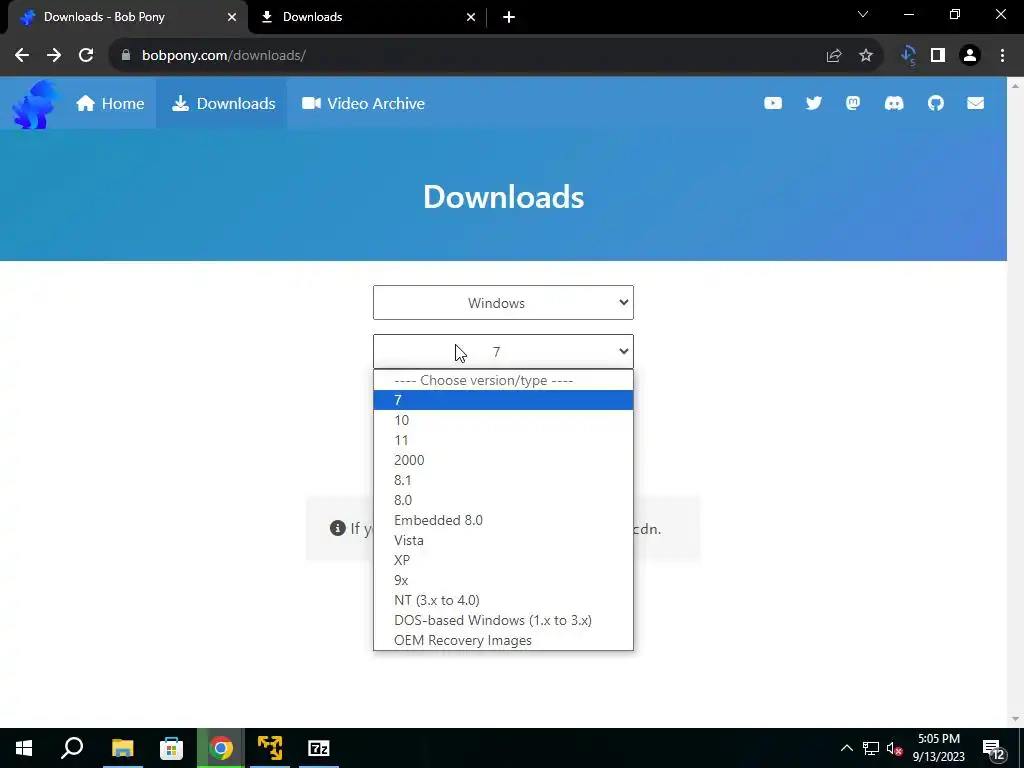The height and width of the screenshot is (768, 1024).
Task: Choose OEM Recovery Images option
Action: click(x=503, y=641)
